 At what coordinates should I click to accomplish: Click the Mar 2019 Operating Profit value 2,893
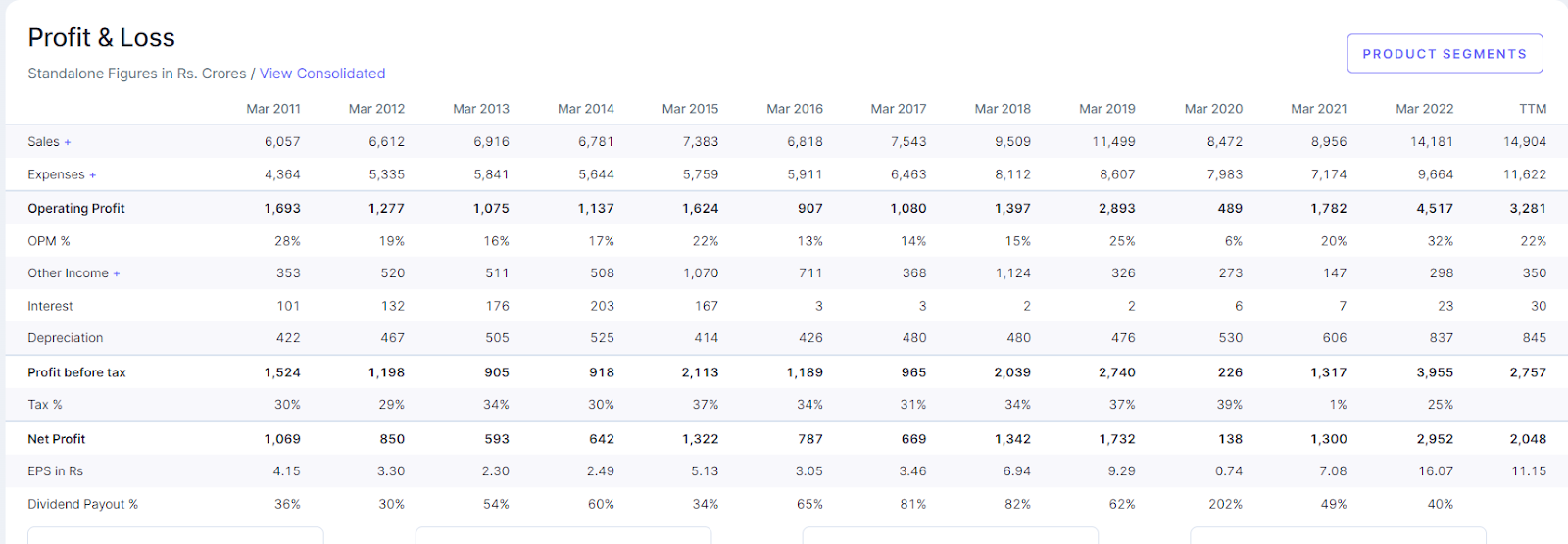point(1116,209)
